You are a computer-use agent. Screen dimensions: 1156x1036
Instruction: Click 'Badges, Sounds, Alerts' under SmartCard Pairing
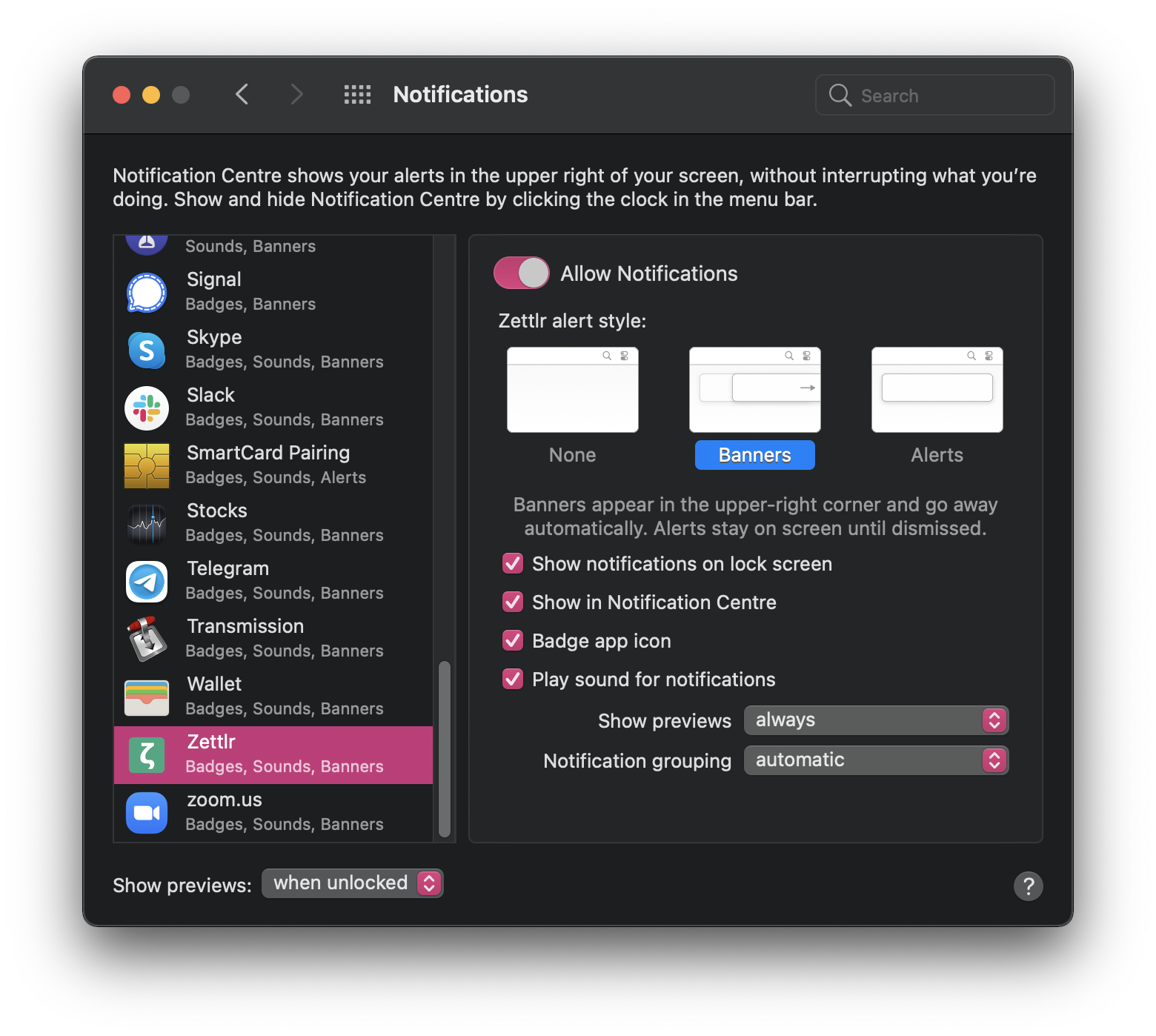point(276,477)
